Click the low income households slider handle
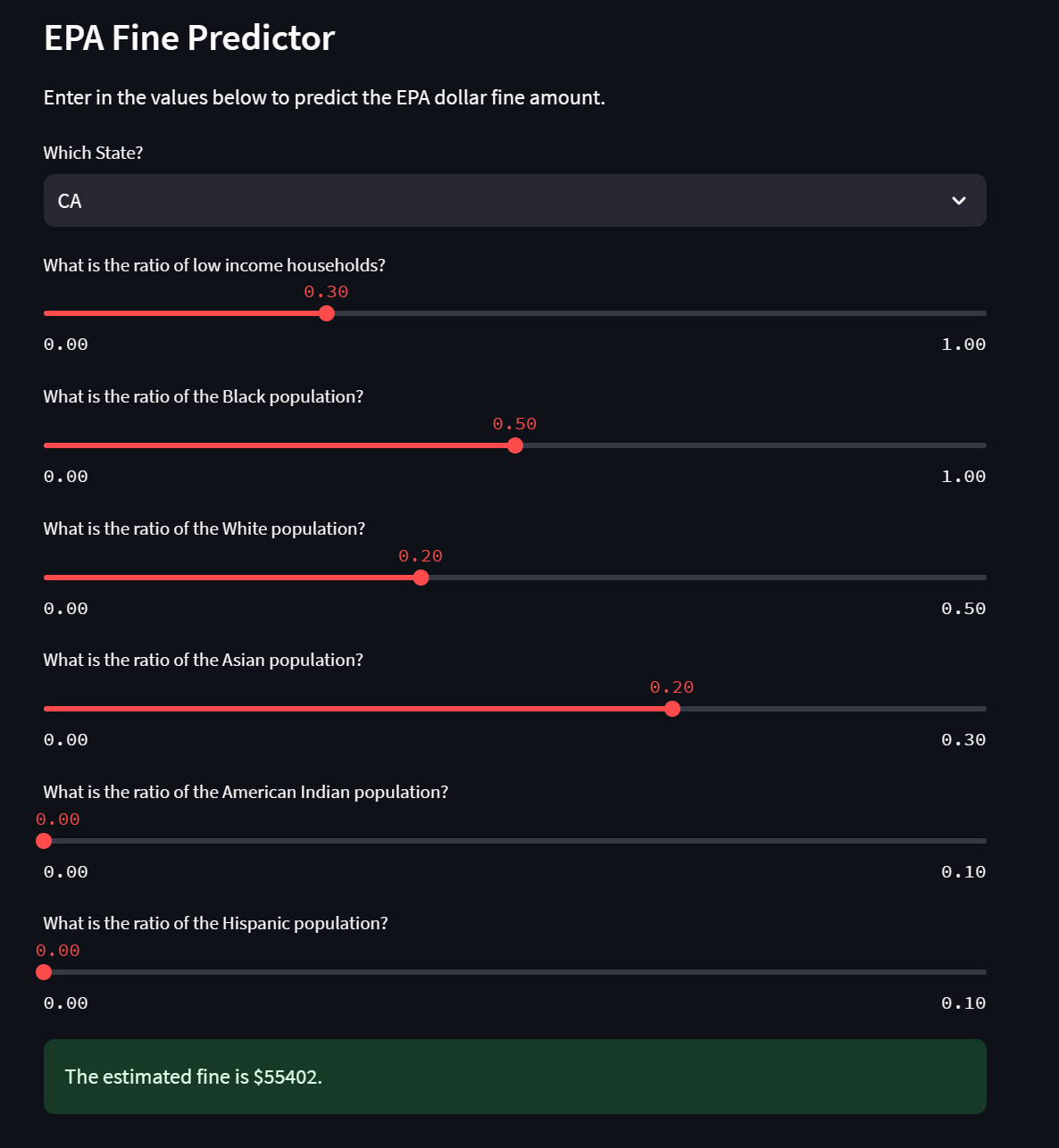The height and width of the screenshot is (1148, 1059). [x=327, y=313]
